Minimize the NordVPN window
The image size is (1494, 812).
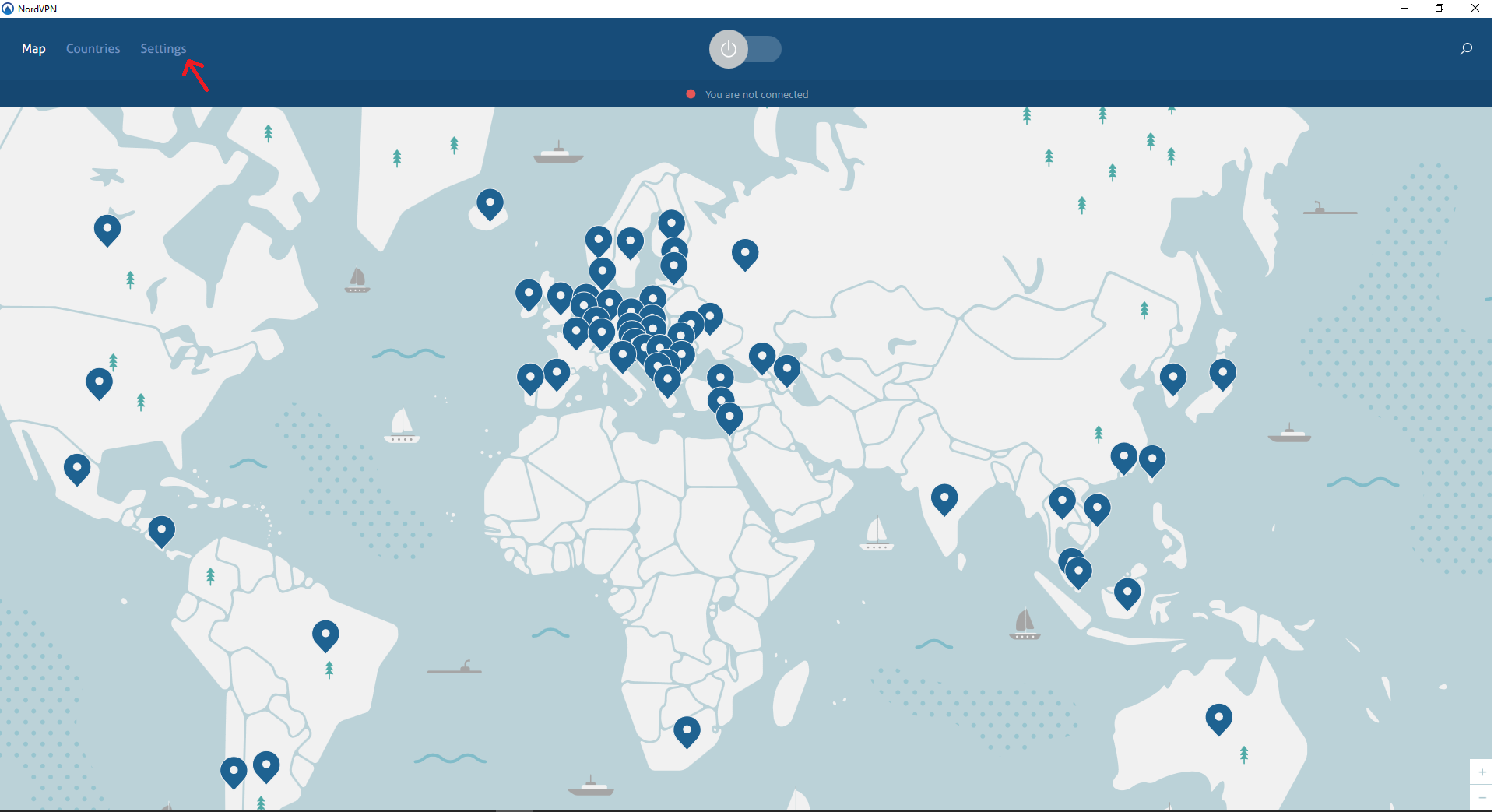pos(1404,9)
